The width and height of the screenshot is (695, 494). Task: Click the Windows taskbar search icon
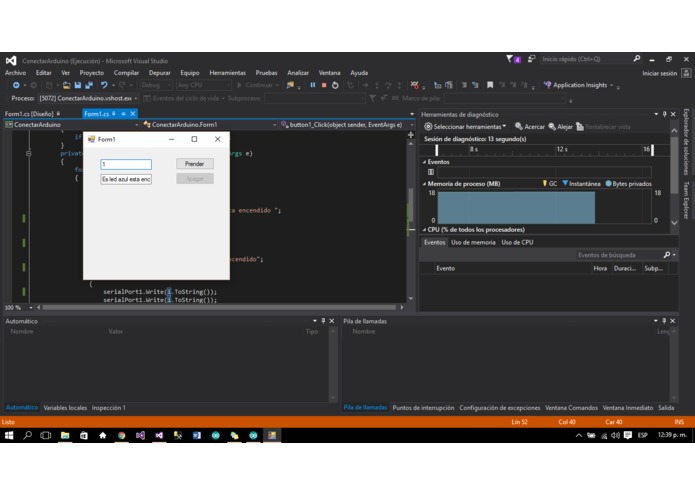coord(27,436)
